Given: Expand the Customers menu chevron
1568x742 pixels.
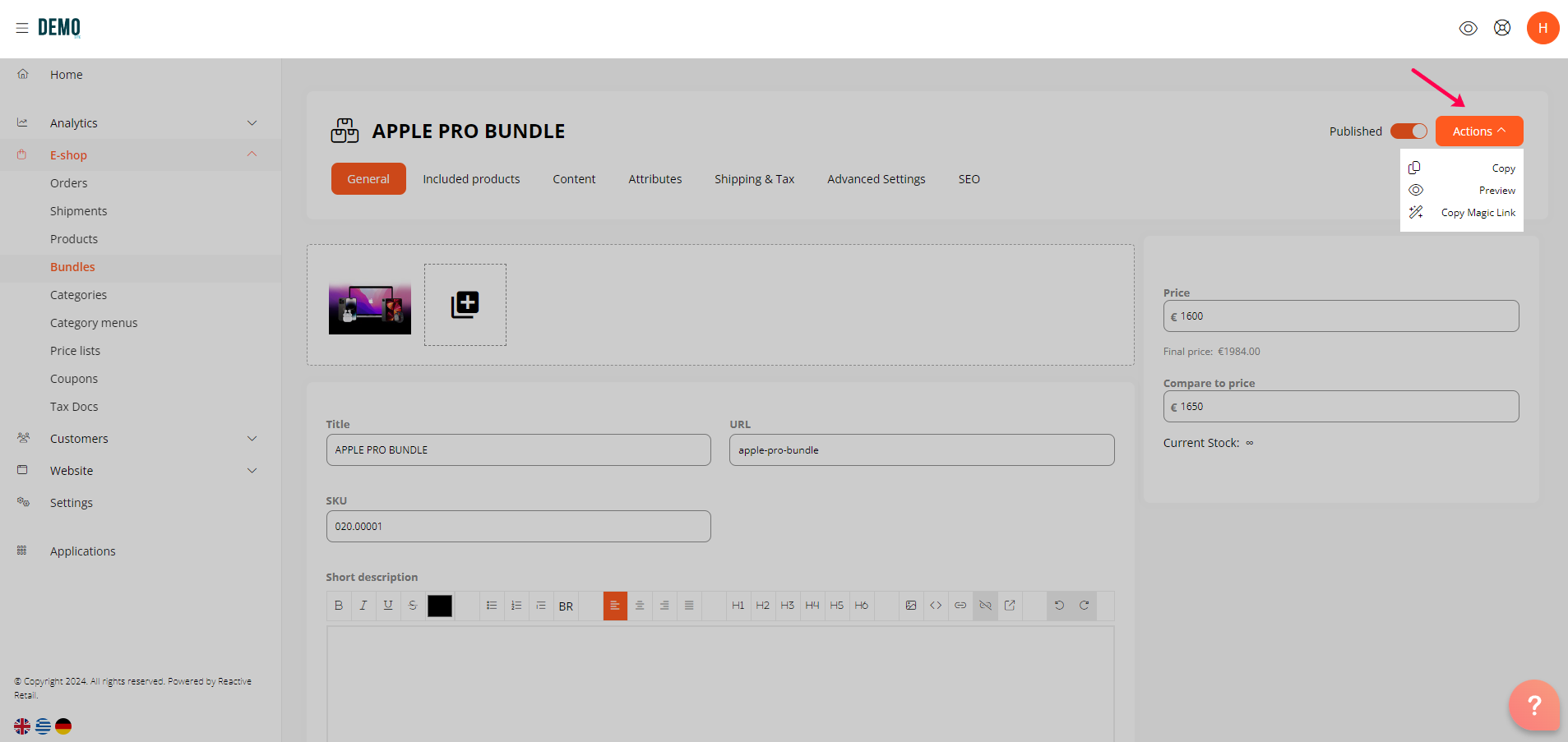Looking at the screenshot, I should 252,439.
